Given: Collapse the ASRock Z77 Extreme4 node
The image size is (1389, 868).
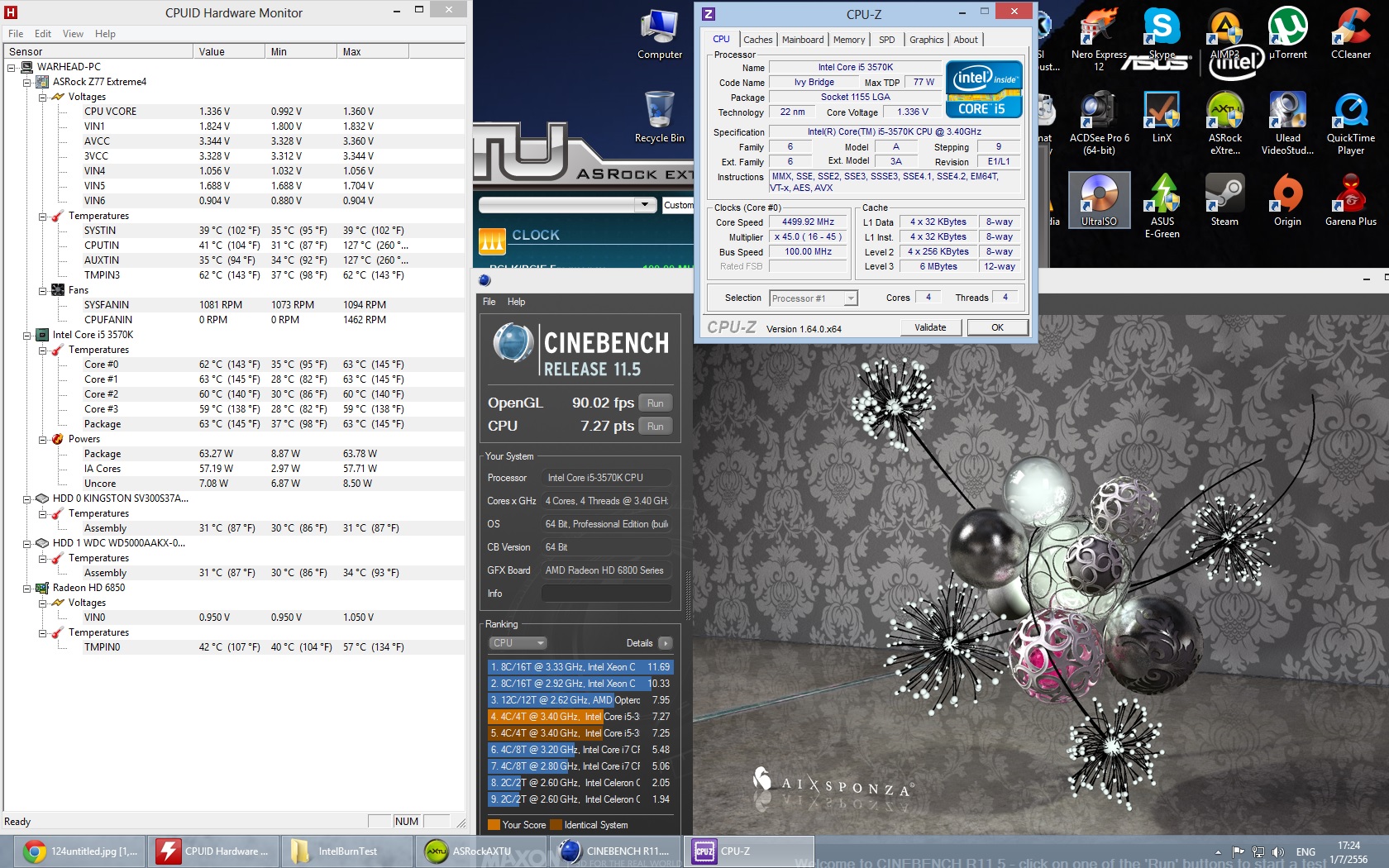Looking at the screenshot, I should click(x=27, y=82).
